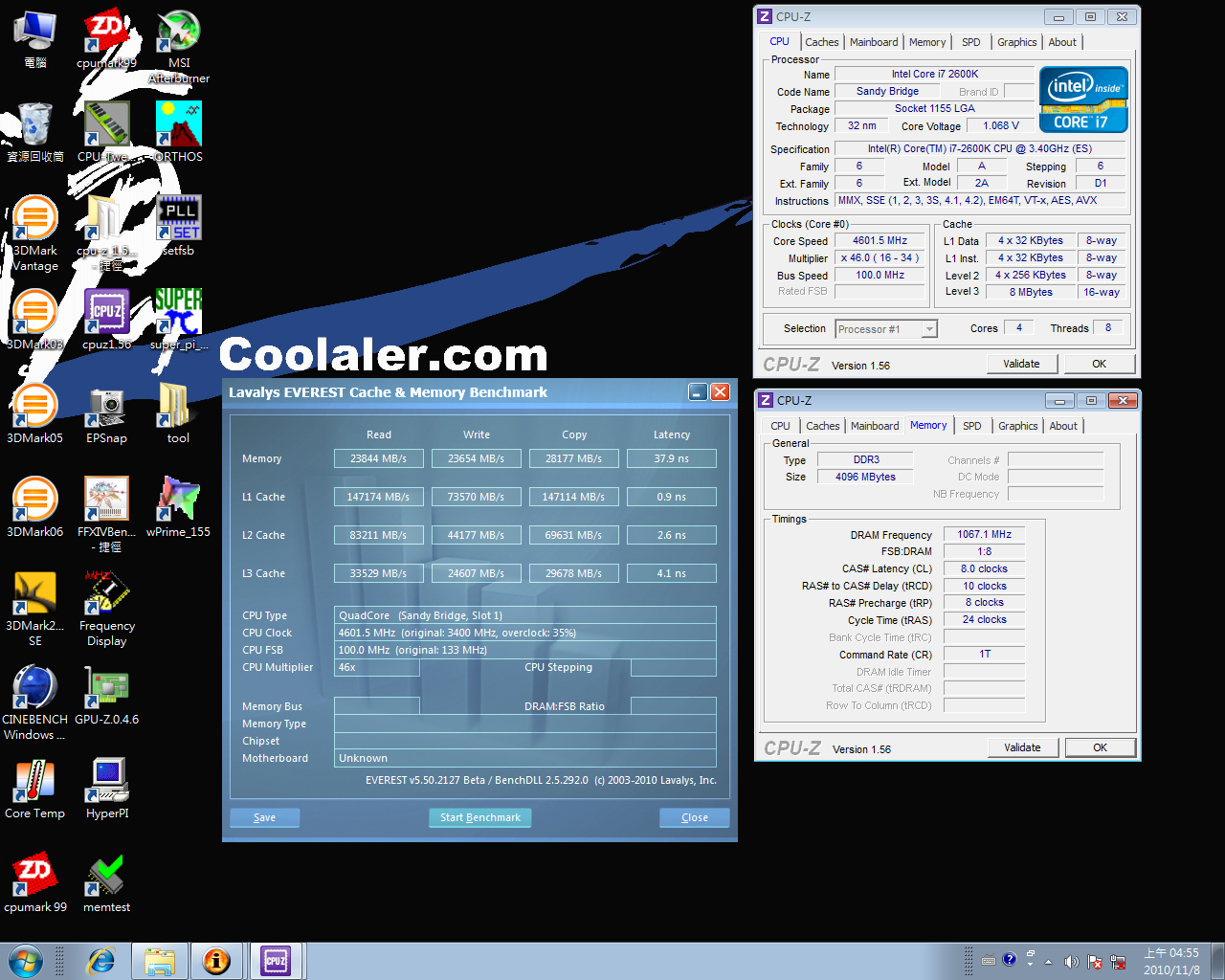Switch to EVEREST taskbar button
The height and width of the screenshot is (980, 1225).
(217, 961)
